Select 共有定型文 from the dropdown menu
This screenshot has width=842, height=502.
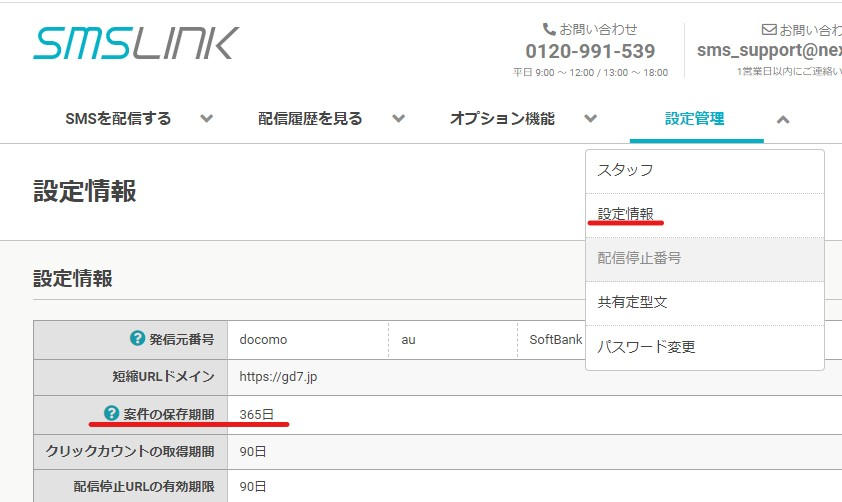[x=705, y=303]
